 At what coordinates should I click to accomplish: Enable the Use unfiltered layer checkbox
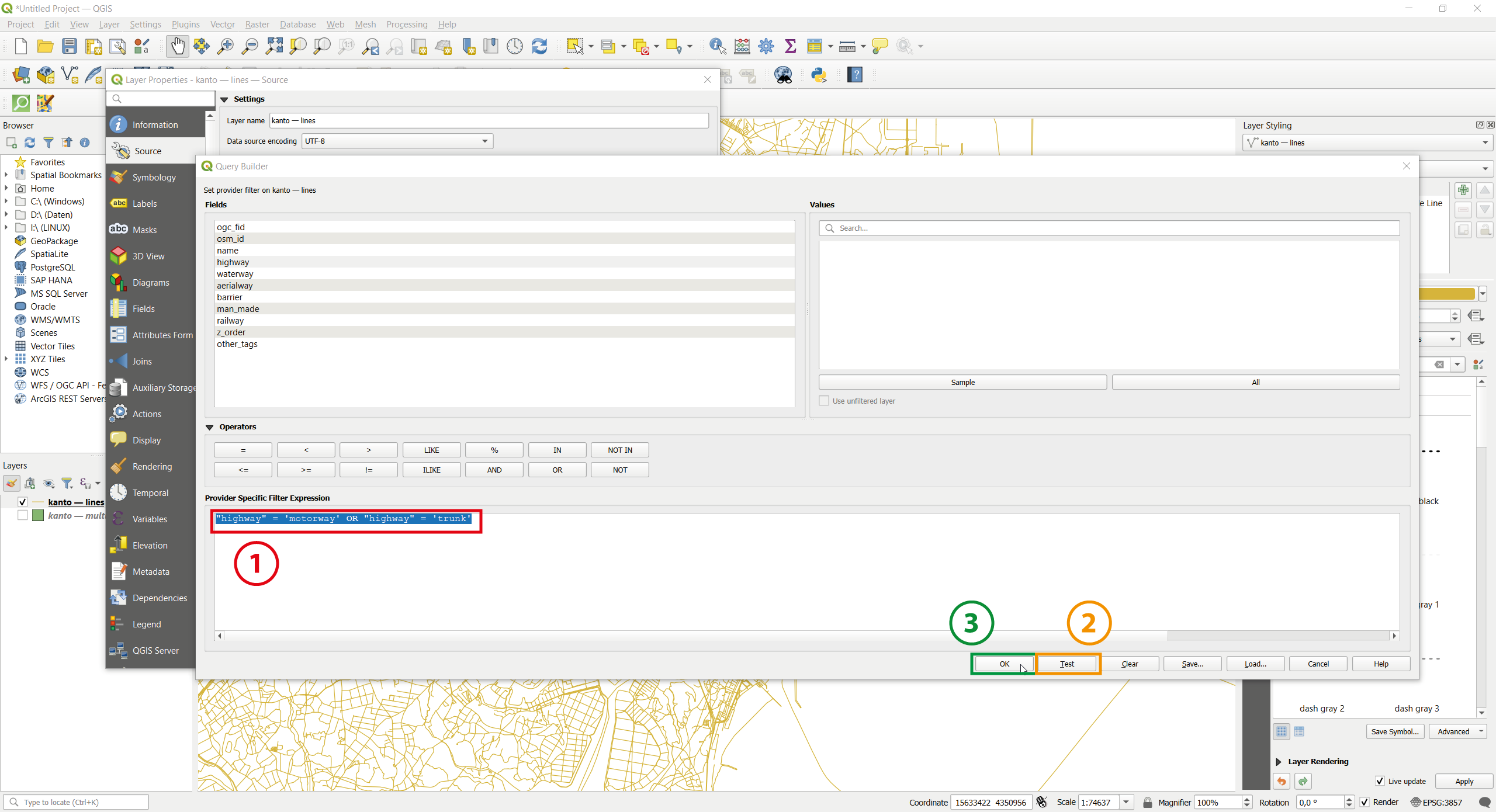pos(824,401)
